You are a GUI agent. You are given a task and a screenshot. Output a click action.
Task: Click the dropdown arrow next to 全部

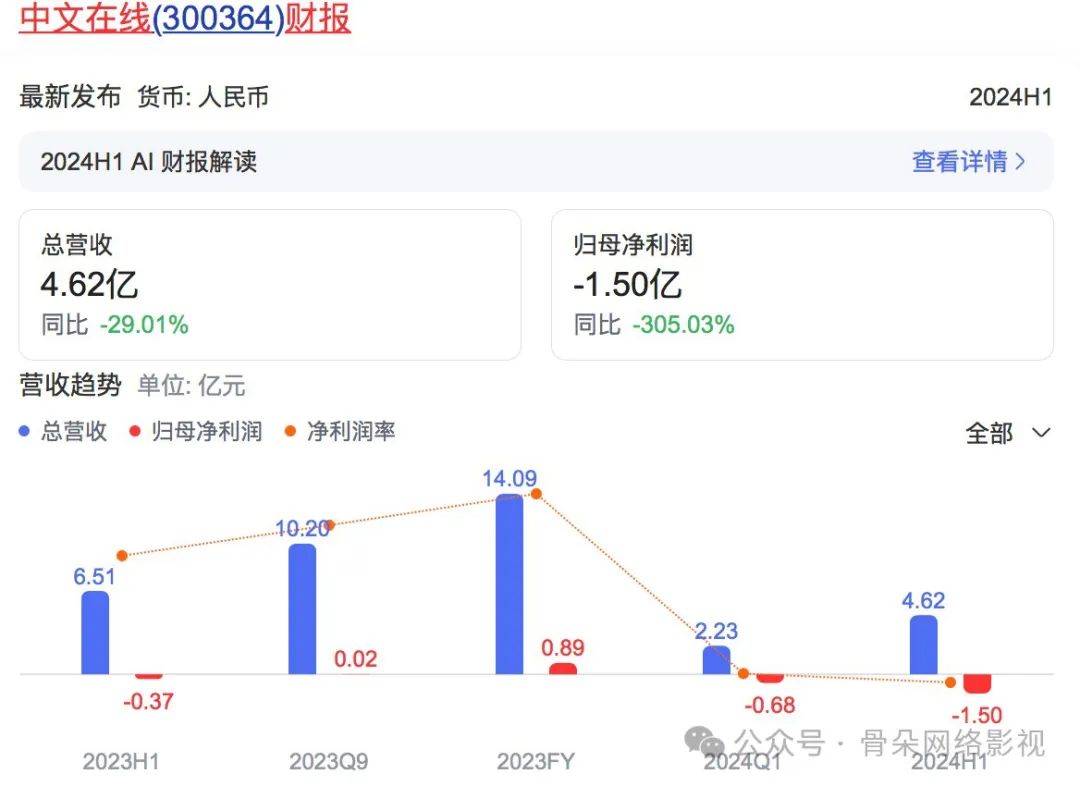[x=1041, y=433]
